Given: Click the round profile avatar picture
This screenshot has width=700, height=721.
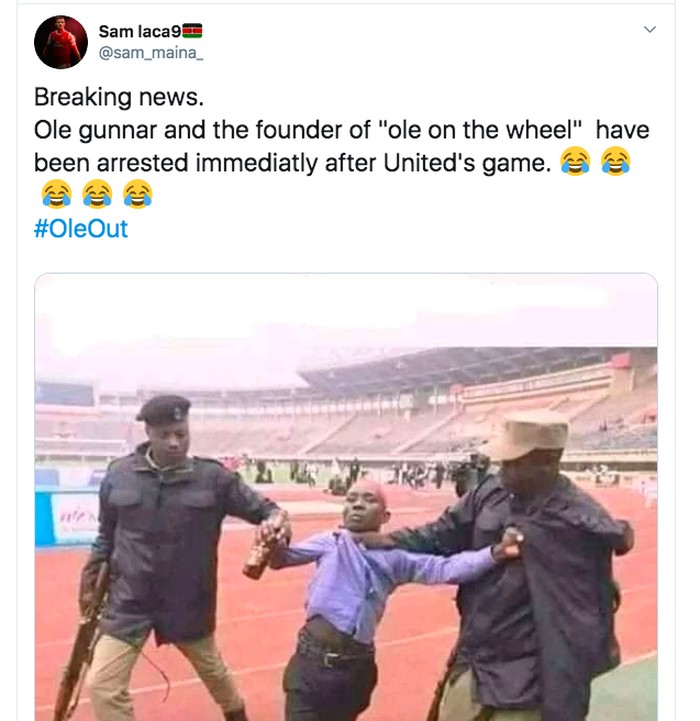Looking at the screenshot, I should coord(60,42).
